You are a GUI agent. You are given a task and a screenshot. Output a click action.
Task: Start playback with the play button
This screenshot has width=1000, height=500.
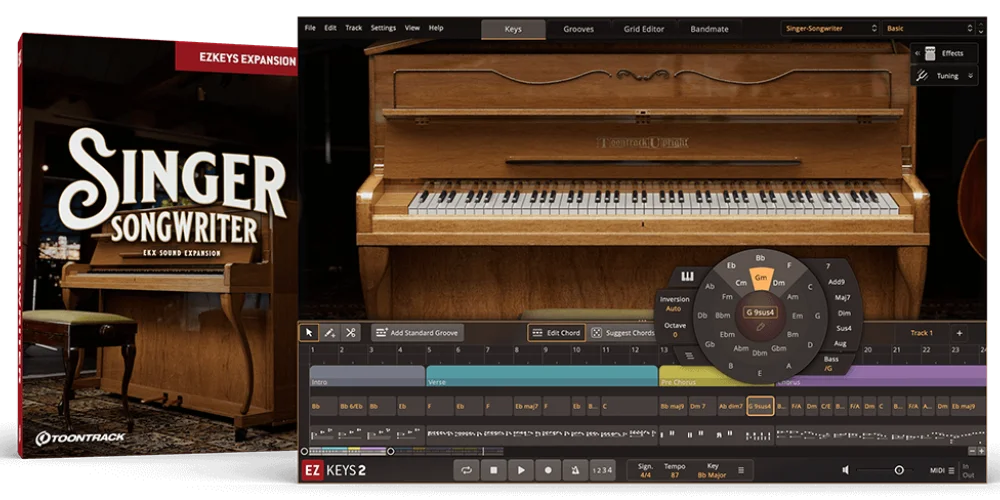coord(521,471)
